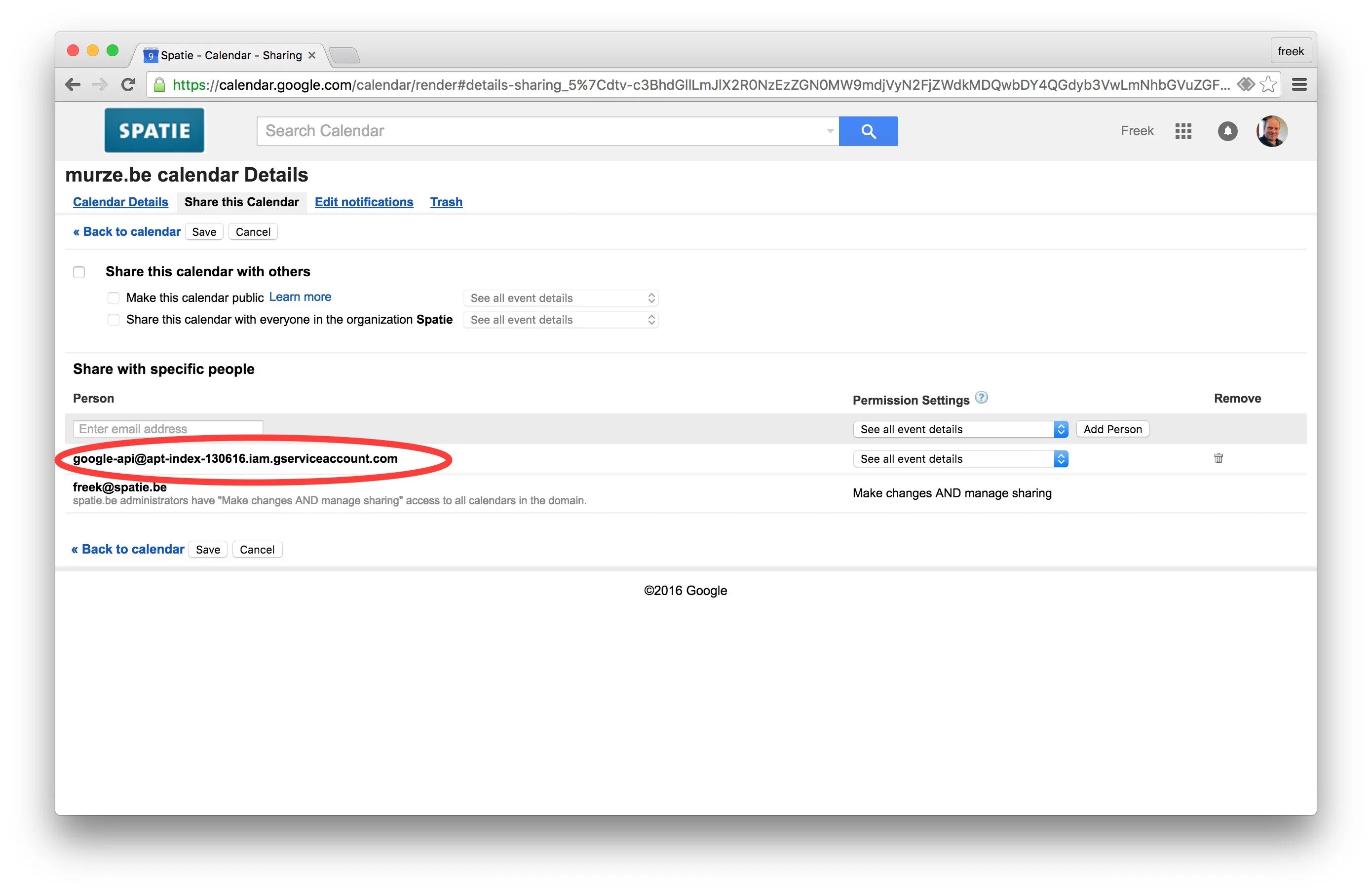Open the Learn more link
This screenshot has height=894, width=1372.
(301, 297)
